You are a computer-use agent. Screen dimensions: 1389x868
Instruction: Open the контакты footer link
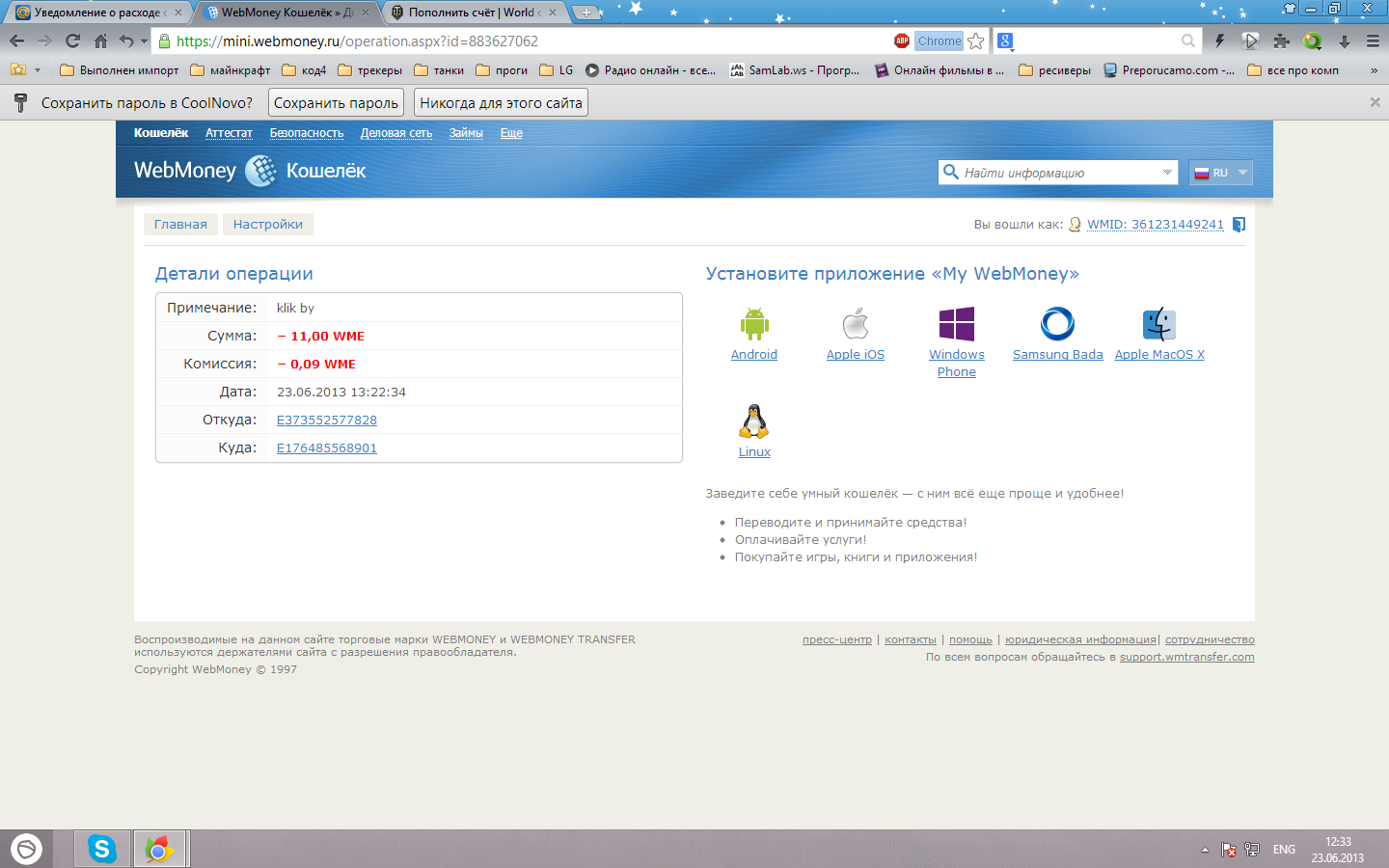point(911,640)
